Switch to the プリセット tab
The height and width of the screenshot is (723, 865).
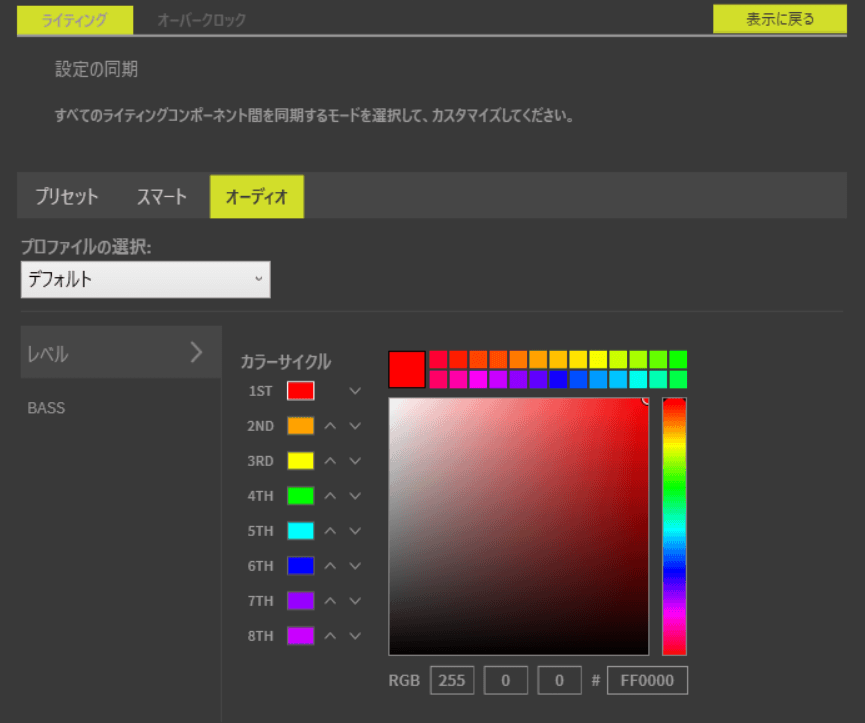(67, 197)
